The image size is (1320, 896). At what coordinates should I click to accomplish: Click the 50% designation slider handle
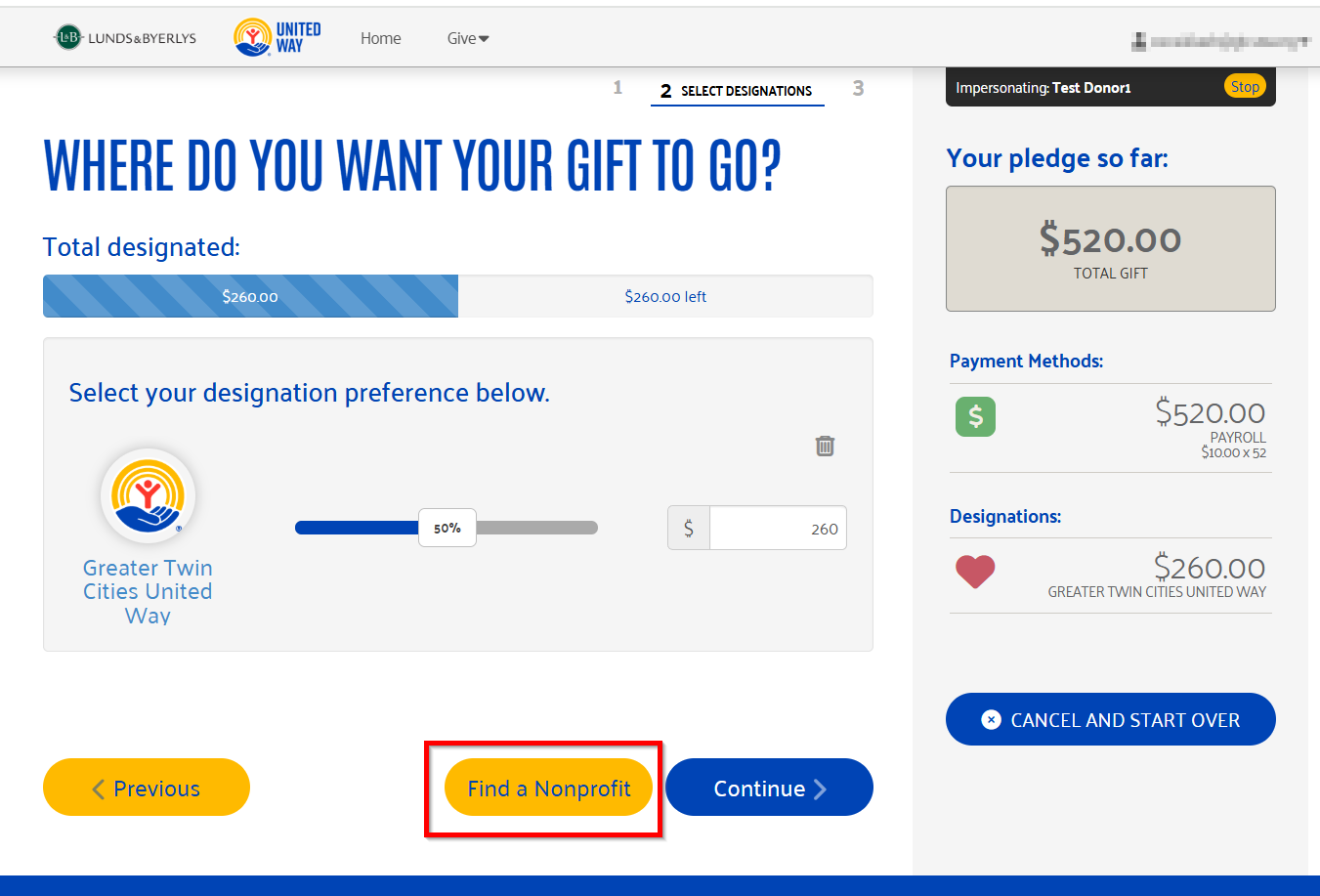tap(447, 528)
